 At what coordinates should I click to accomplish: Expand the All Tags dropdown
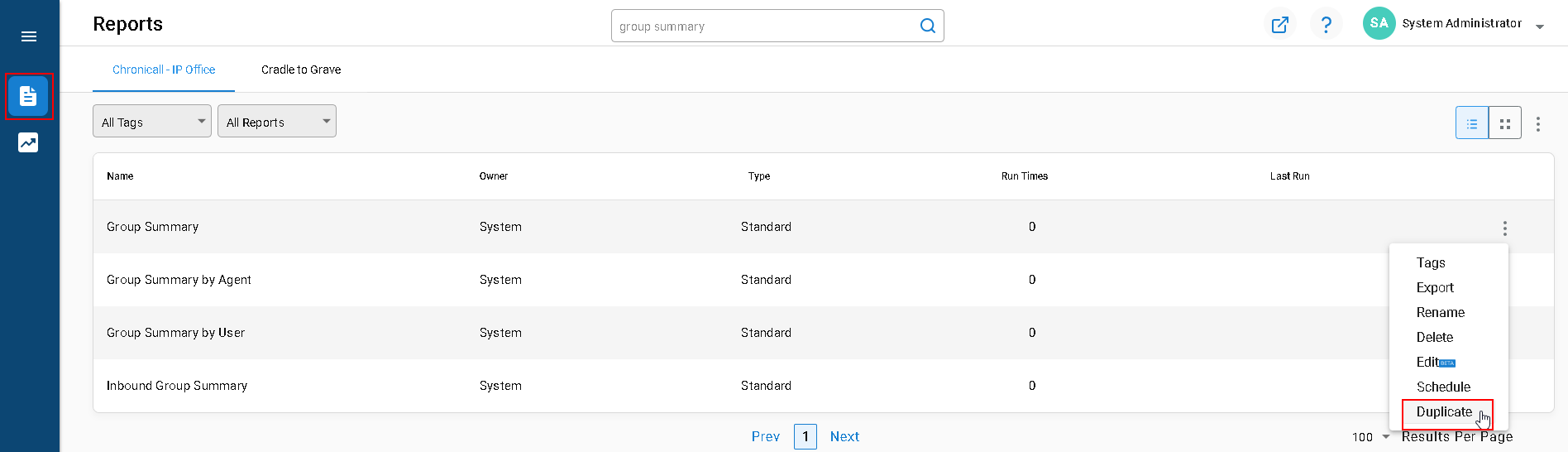[x=152, y=121]
